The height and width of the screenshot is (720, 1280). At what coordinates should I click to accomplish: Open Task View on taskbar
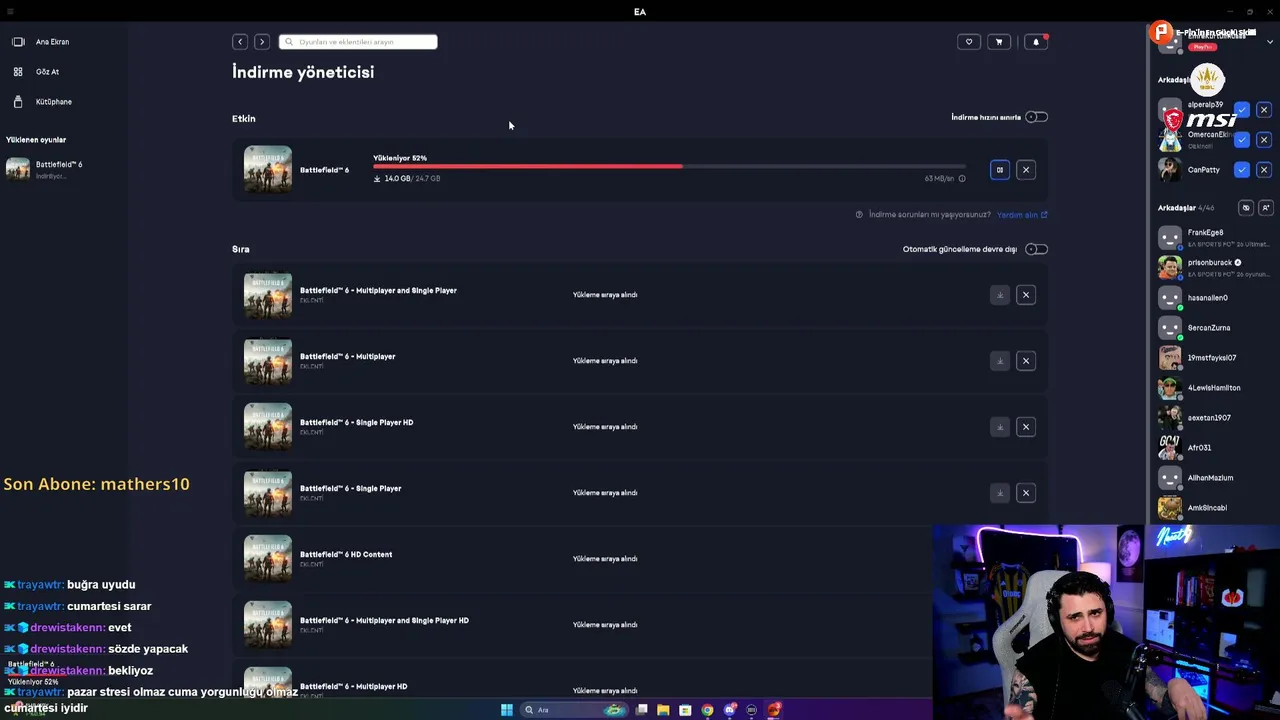641,710
